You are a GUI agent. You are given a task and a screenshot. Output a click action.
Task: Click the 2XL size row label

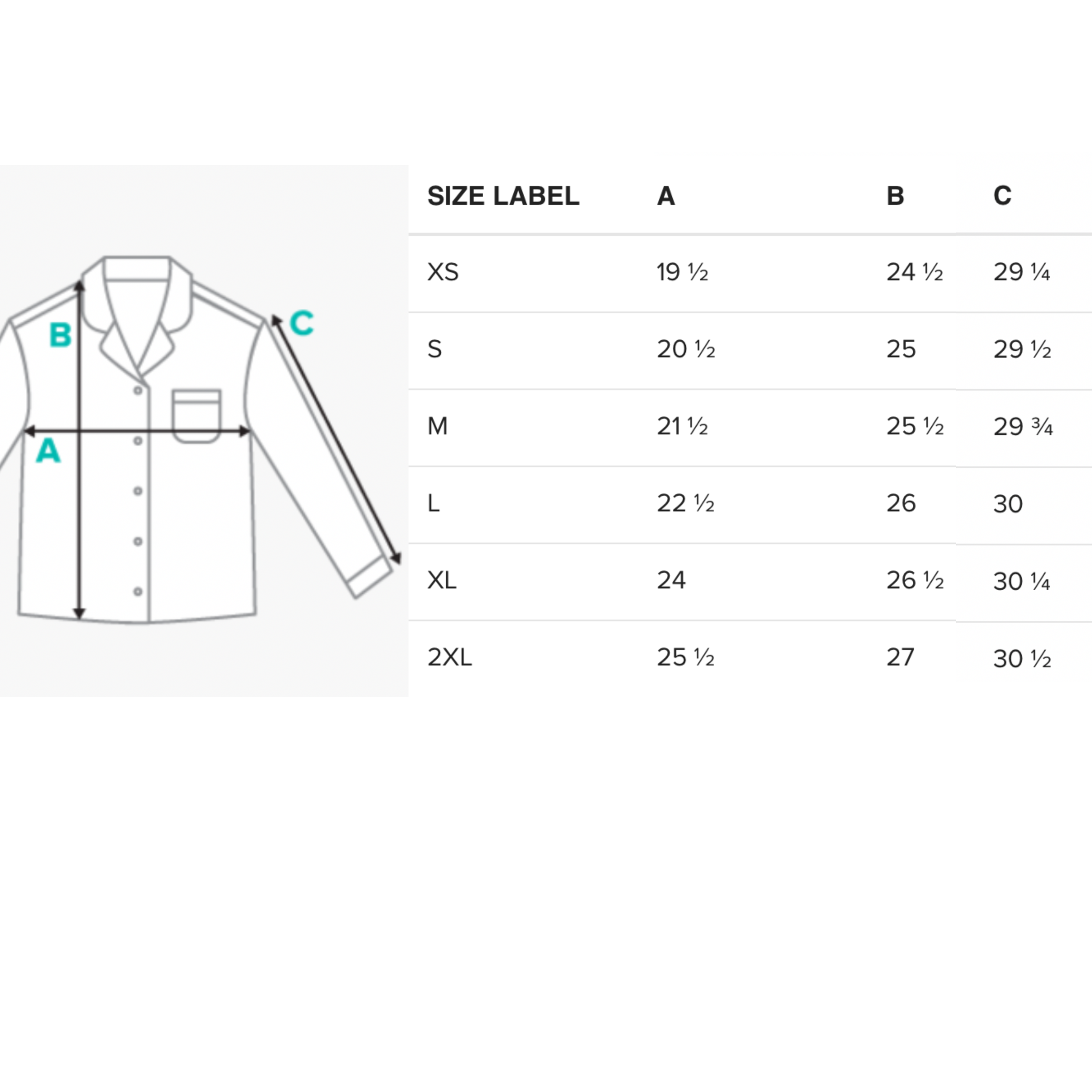[449, 657]
